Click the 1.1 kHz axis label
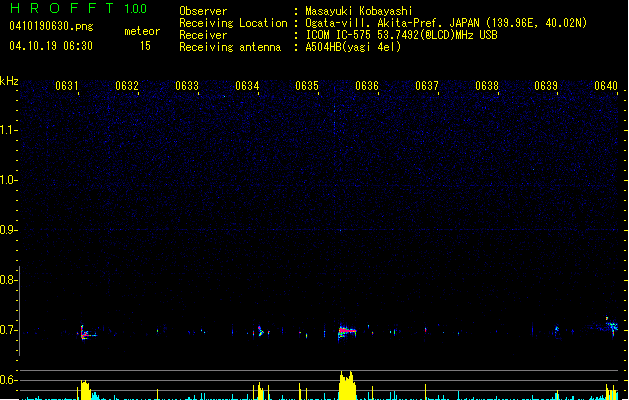Screen dimensions: 629x400 [x=7, y=130]
